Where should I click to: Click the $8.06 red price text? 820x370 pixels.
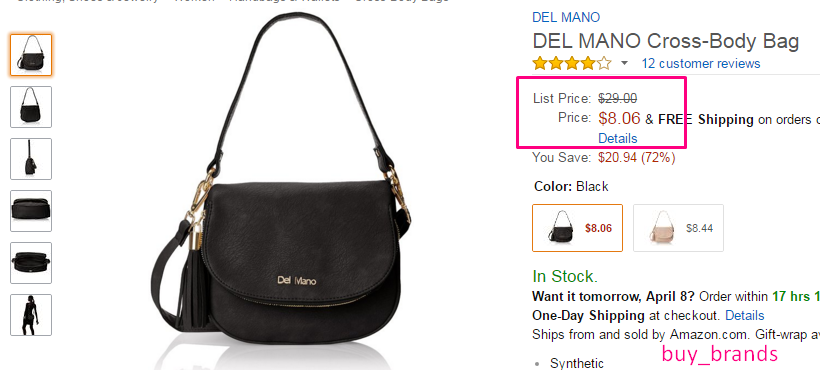(619, 119)
